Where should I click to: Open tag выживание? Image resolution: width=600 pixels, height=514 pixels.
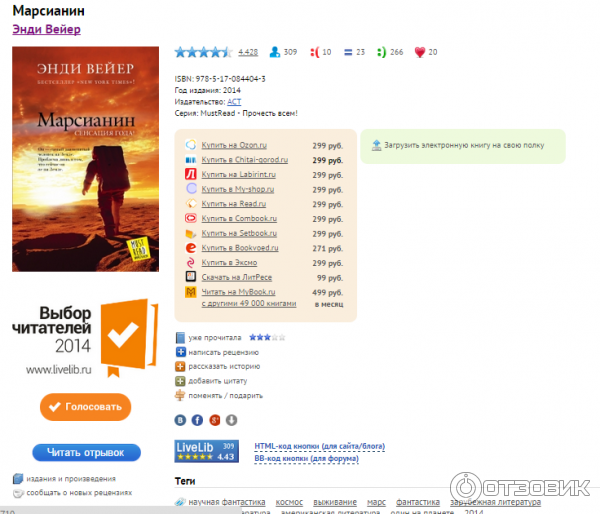[335, 502]
